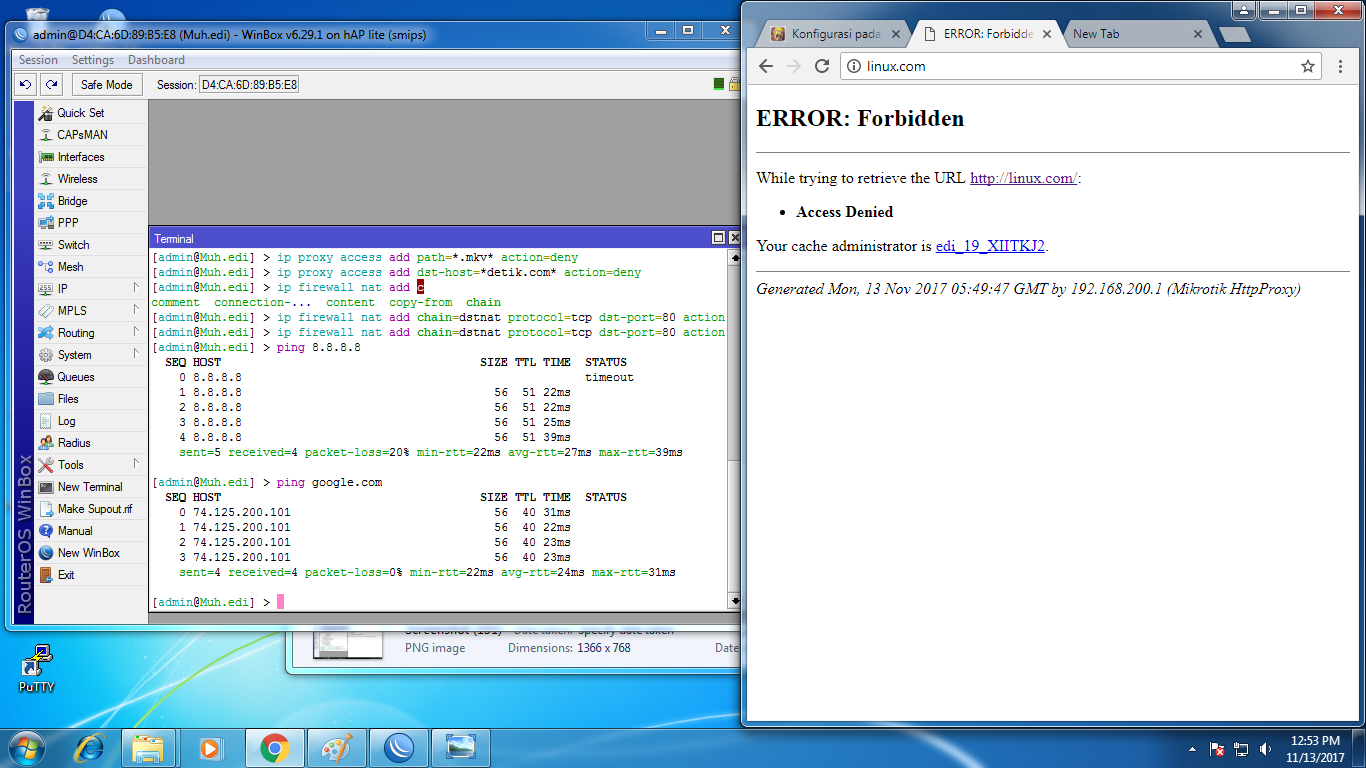Toggle Safe Mode in WinBox
Screen dimensions: 1366x768
pos(107,85)
